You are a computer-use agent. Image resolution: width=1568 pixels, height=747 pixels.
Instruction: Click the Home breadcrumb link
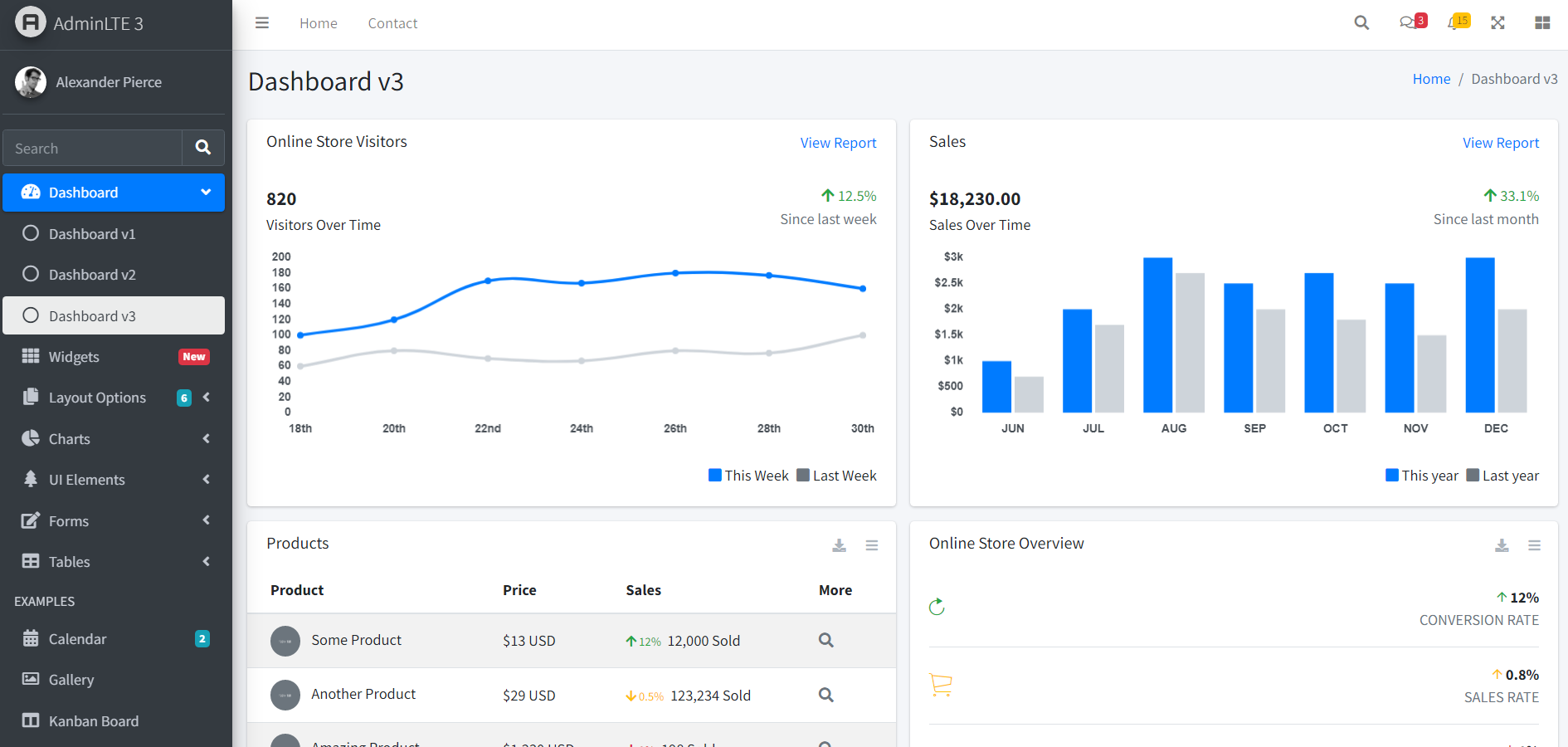1431,79
